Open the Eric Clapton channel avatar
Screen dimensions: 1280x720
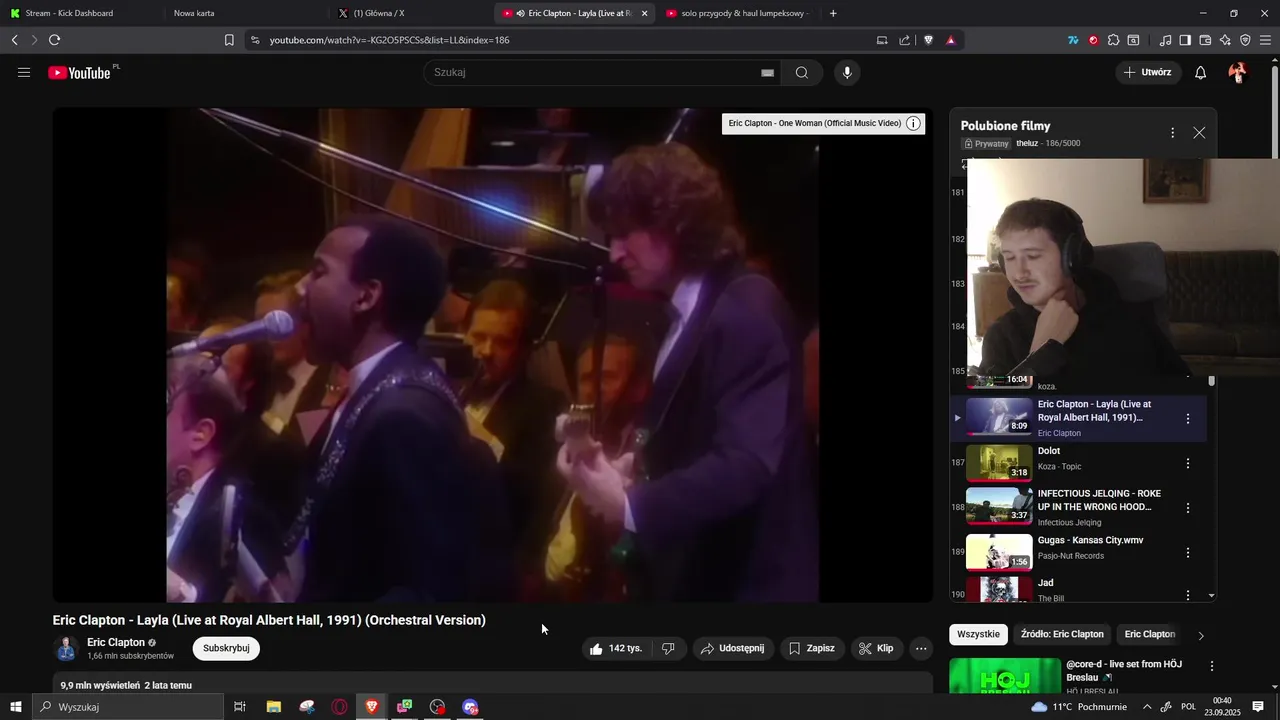point(66,648)
